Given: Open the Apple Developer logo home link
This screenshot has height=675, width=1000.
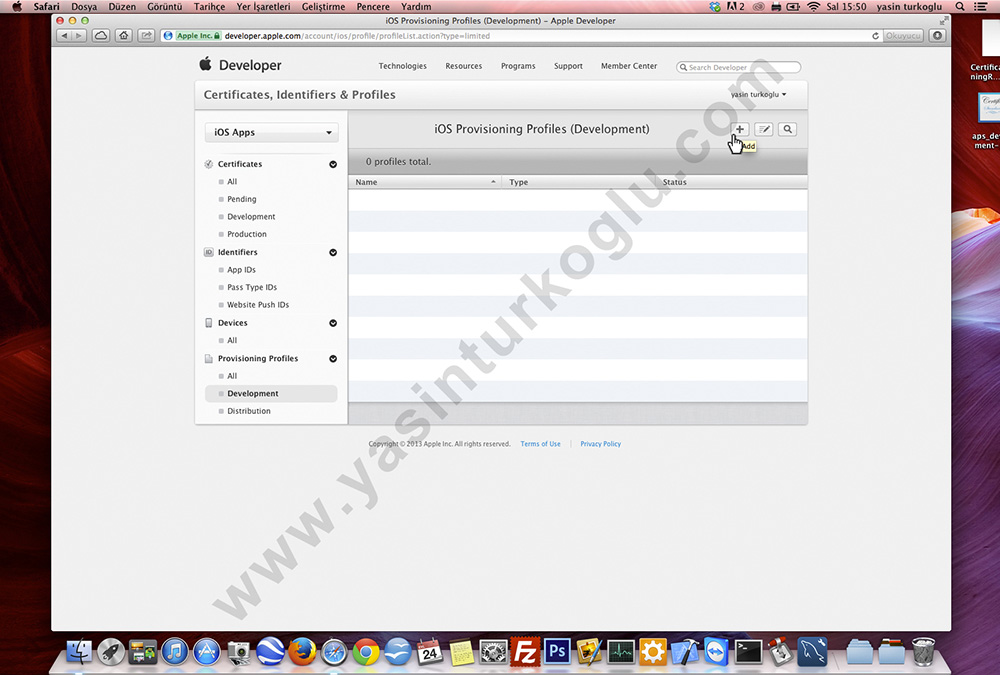Looking at the screenshot, I should pos(240,65).
